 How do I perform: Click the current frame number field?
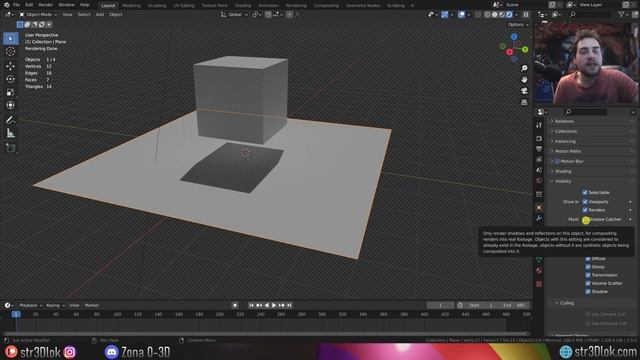point(440,305)
